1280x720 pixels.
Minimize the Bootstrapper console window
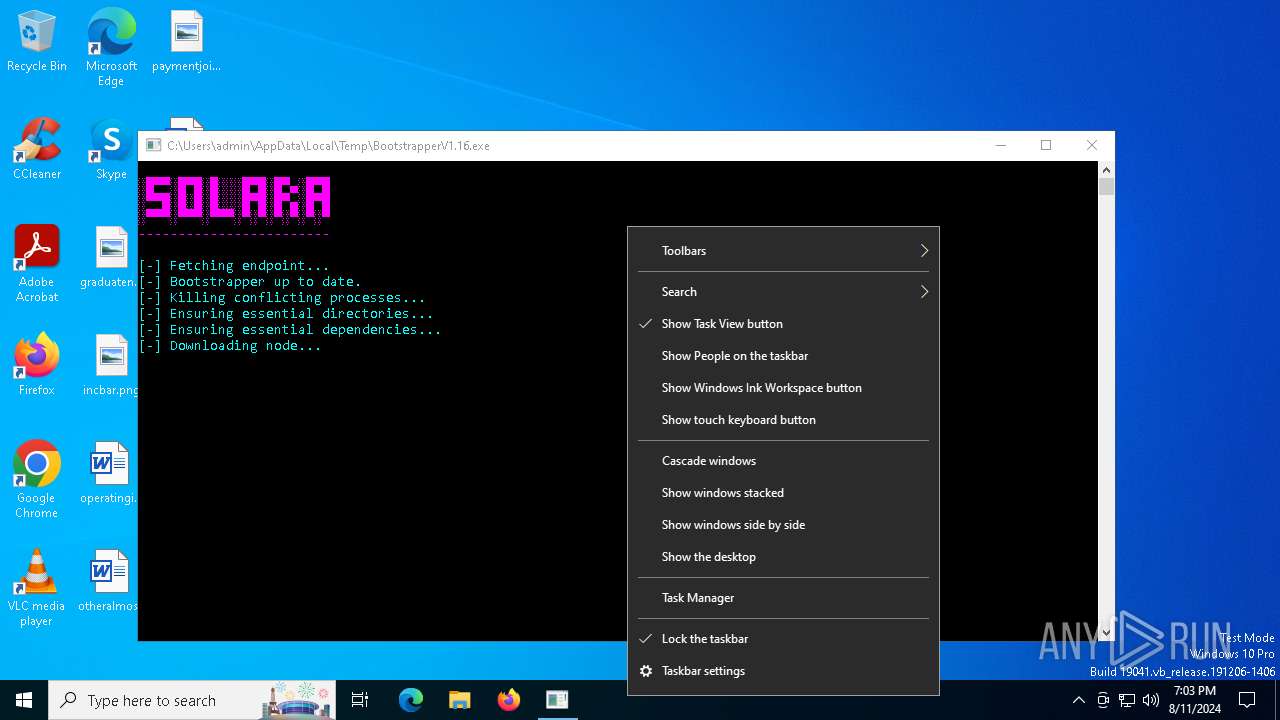(x=1000, y=145)
